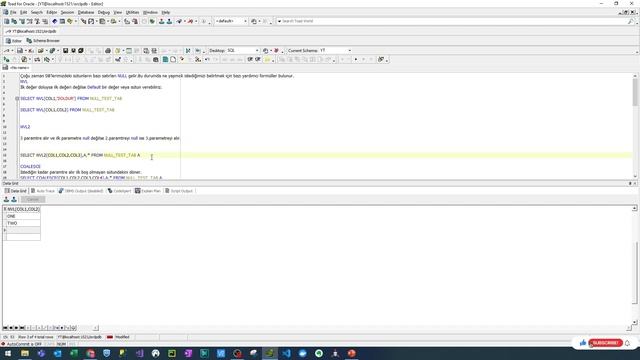Click the AutoCommit is OFF status
Image resolution: width=640 pixels, height=360 pixels.
click(x=24, y=344)
